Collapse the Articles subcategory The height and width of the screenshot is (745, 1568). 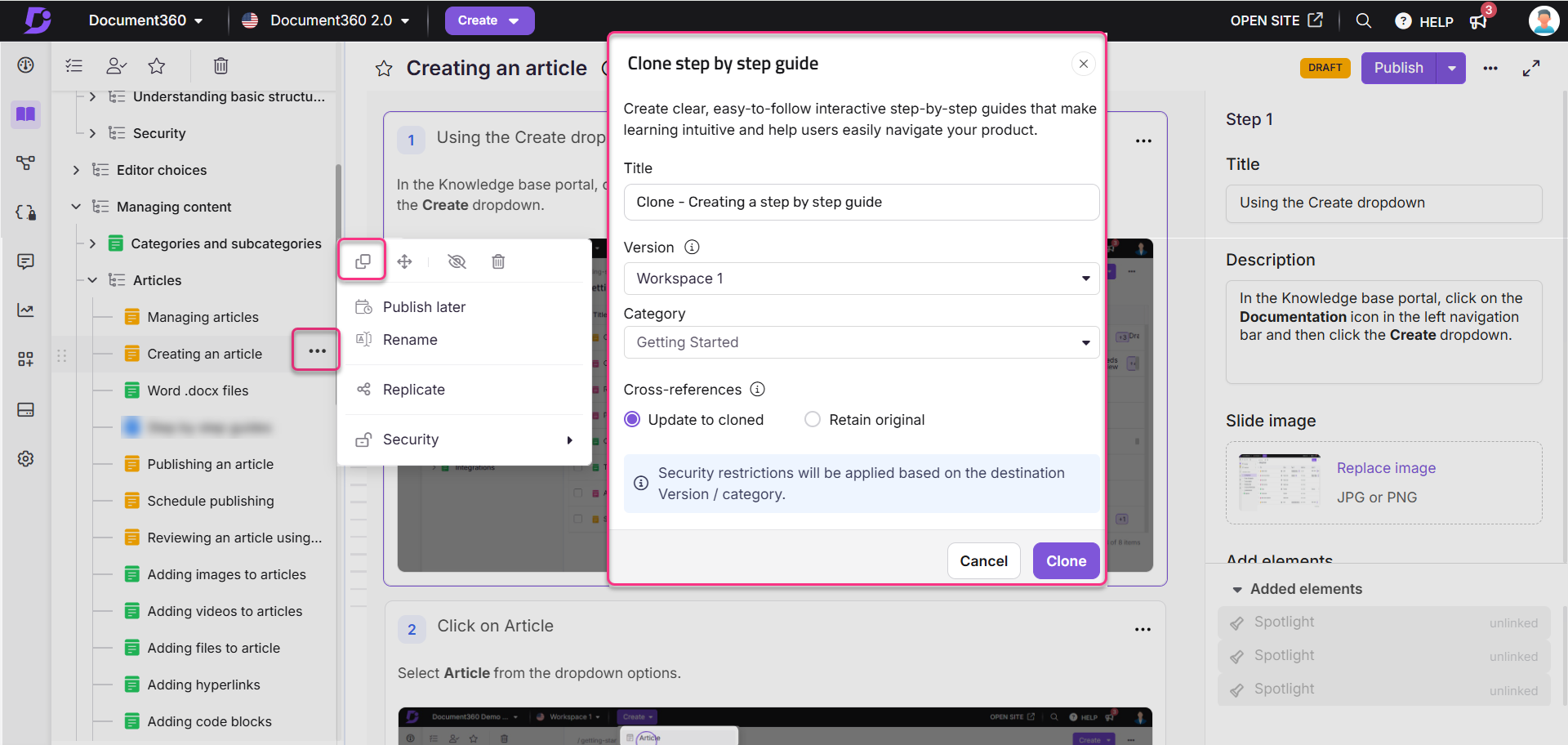[x=92, y=280]
